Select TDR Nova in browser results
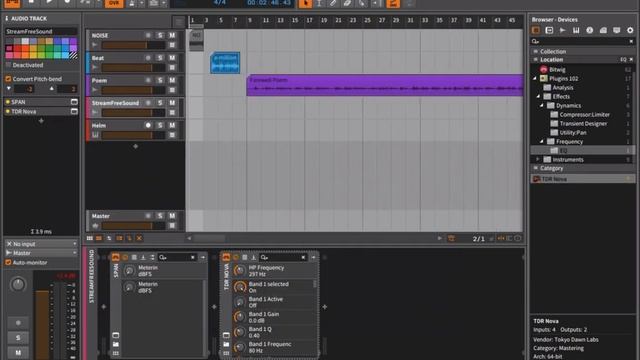This screenshot has width=640, height=360. point(583,179)
